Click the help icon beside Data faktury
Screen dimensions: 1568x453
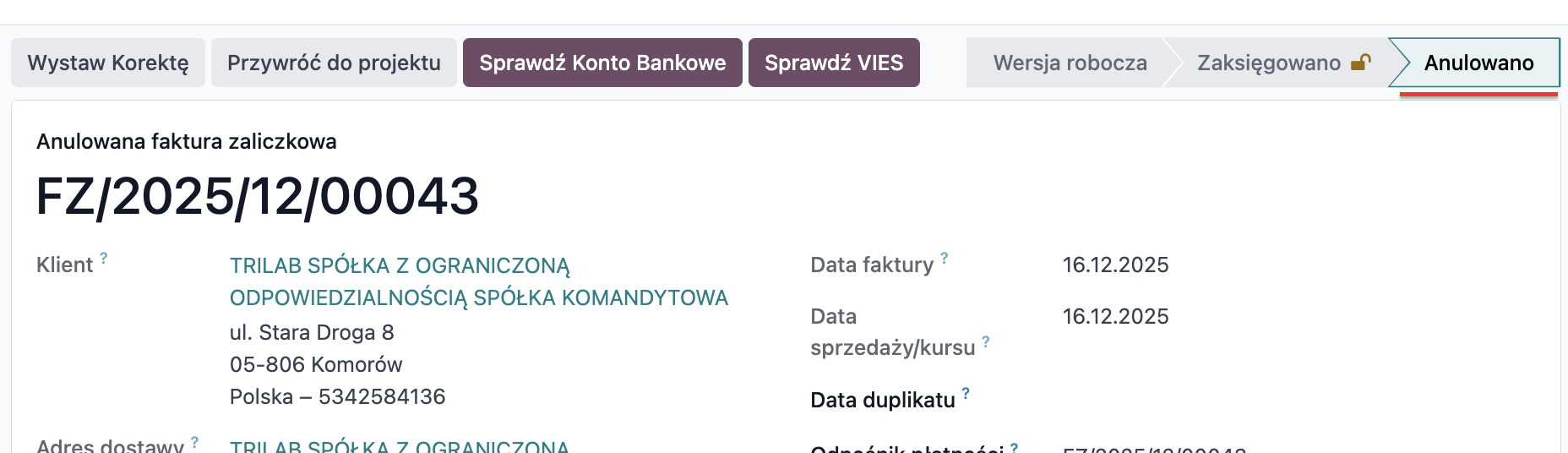[x=945, y=258]
